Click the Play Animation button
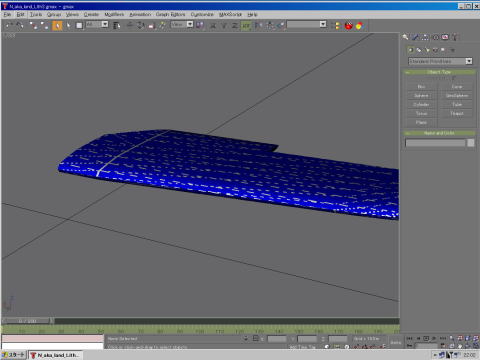The image size is (480, 360). pos(426,338)
